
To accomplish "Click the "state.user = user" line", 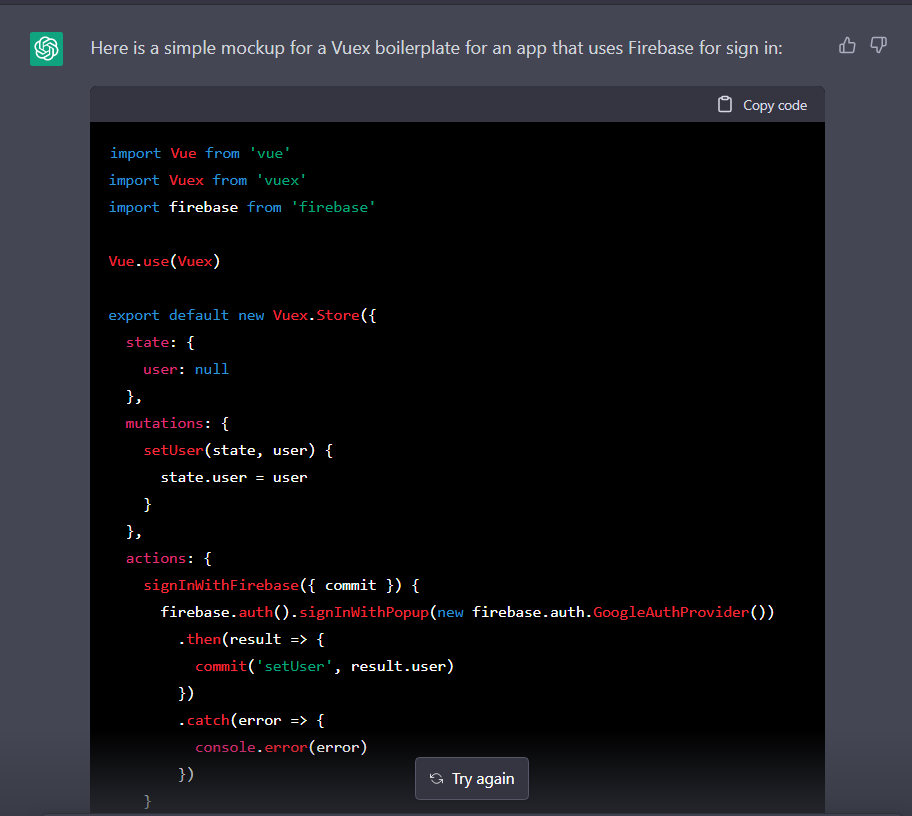I will coord(234,478).
